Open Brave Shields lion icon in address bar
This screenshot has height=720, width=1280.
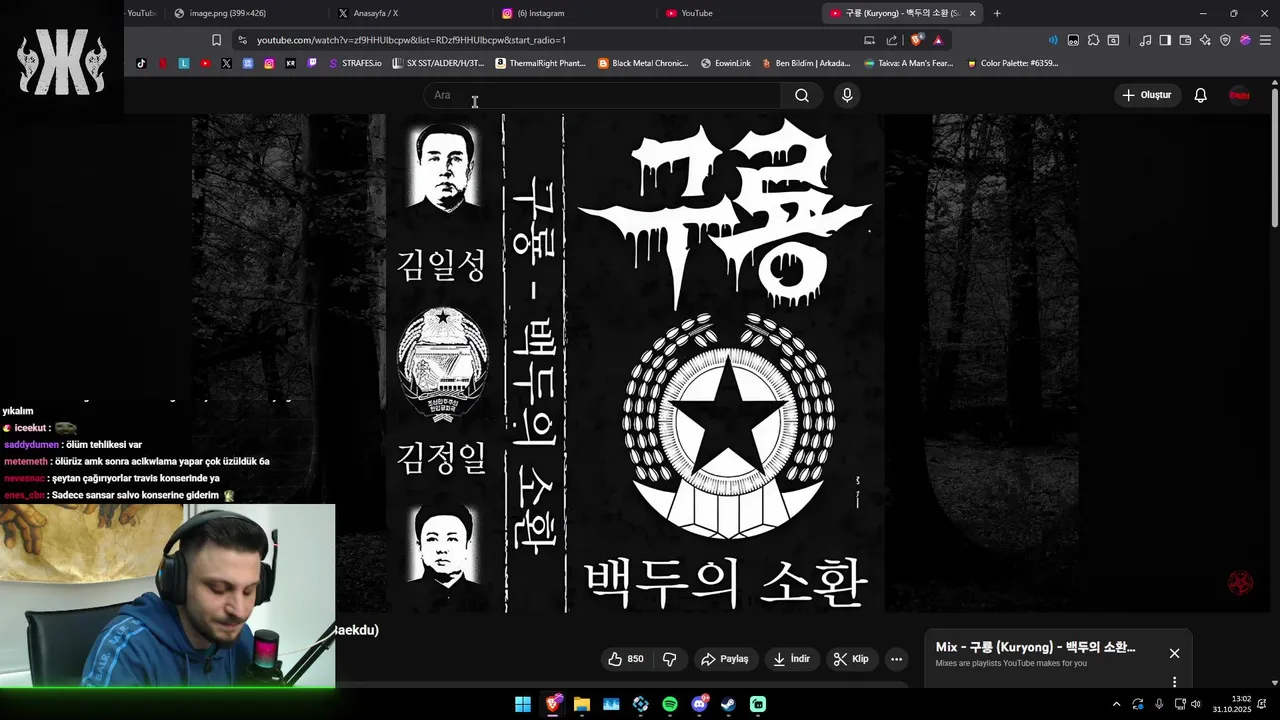(917, 40)
